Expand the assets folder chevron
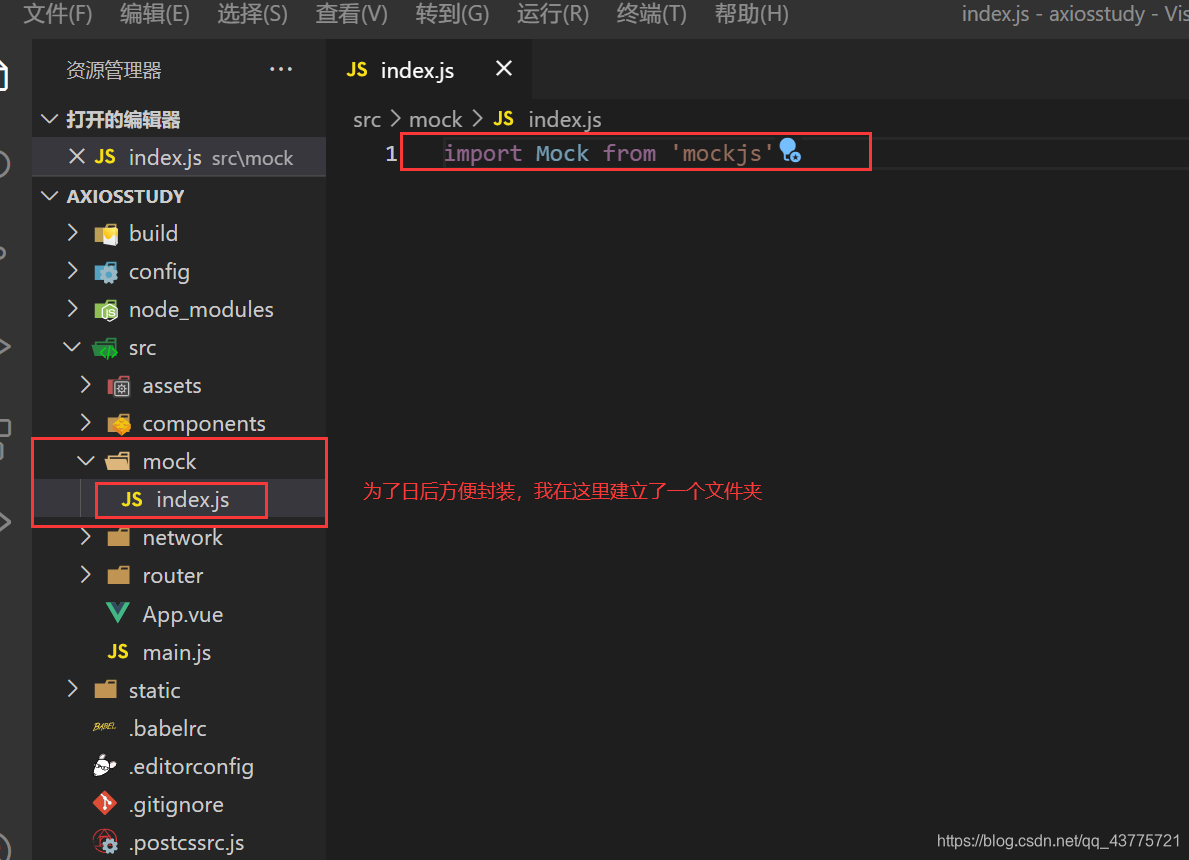This screenshot has width=1189, height=860. point(86,385)
